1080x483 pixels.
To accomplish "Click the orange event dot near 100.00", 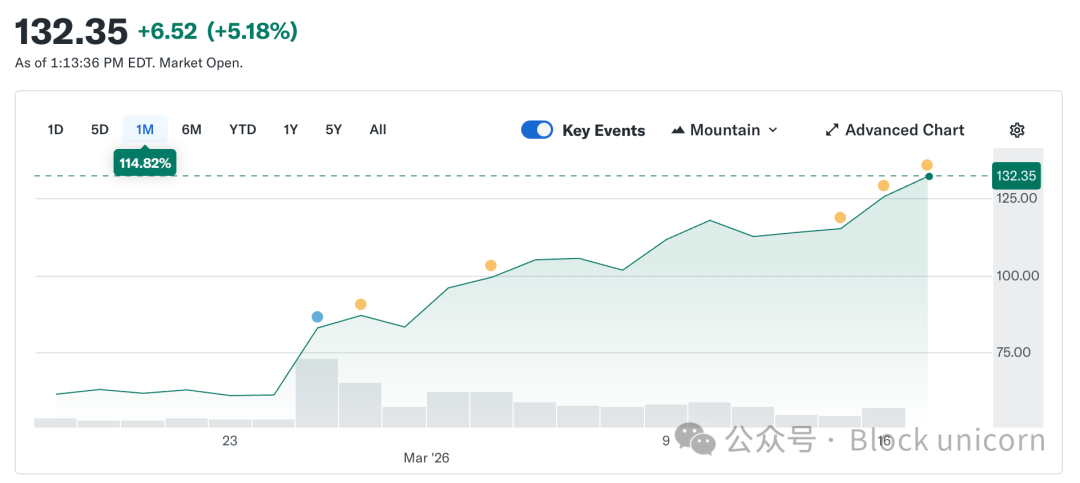I will click(x=490, y=265).
